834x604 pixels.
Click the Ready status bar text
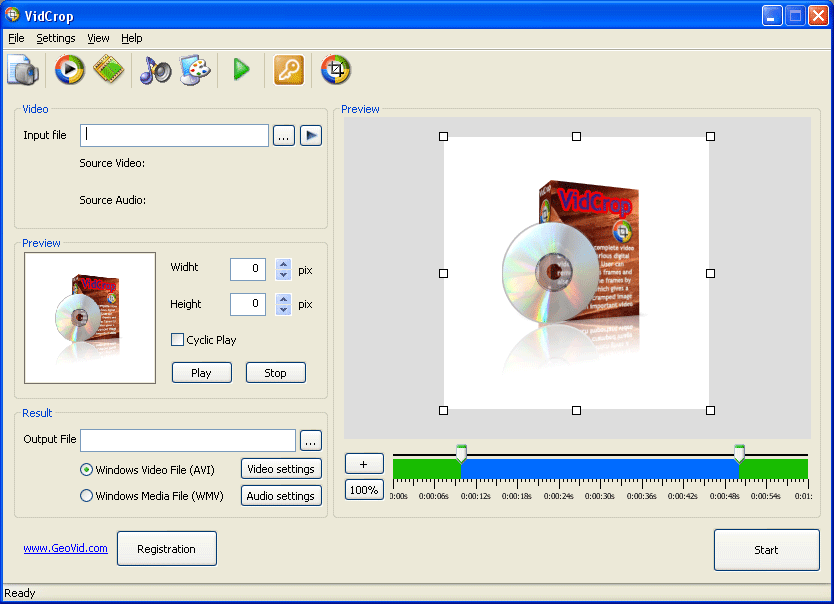click(20, 593)
